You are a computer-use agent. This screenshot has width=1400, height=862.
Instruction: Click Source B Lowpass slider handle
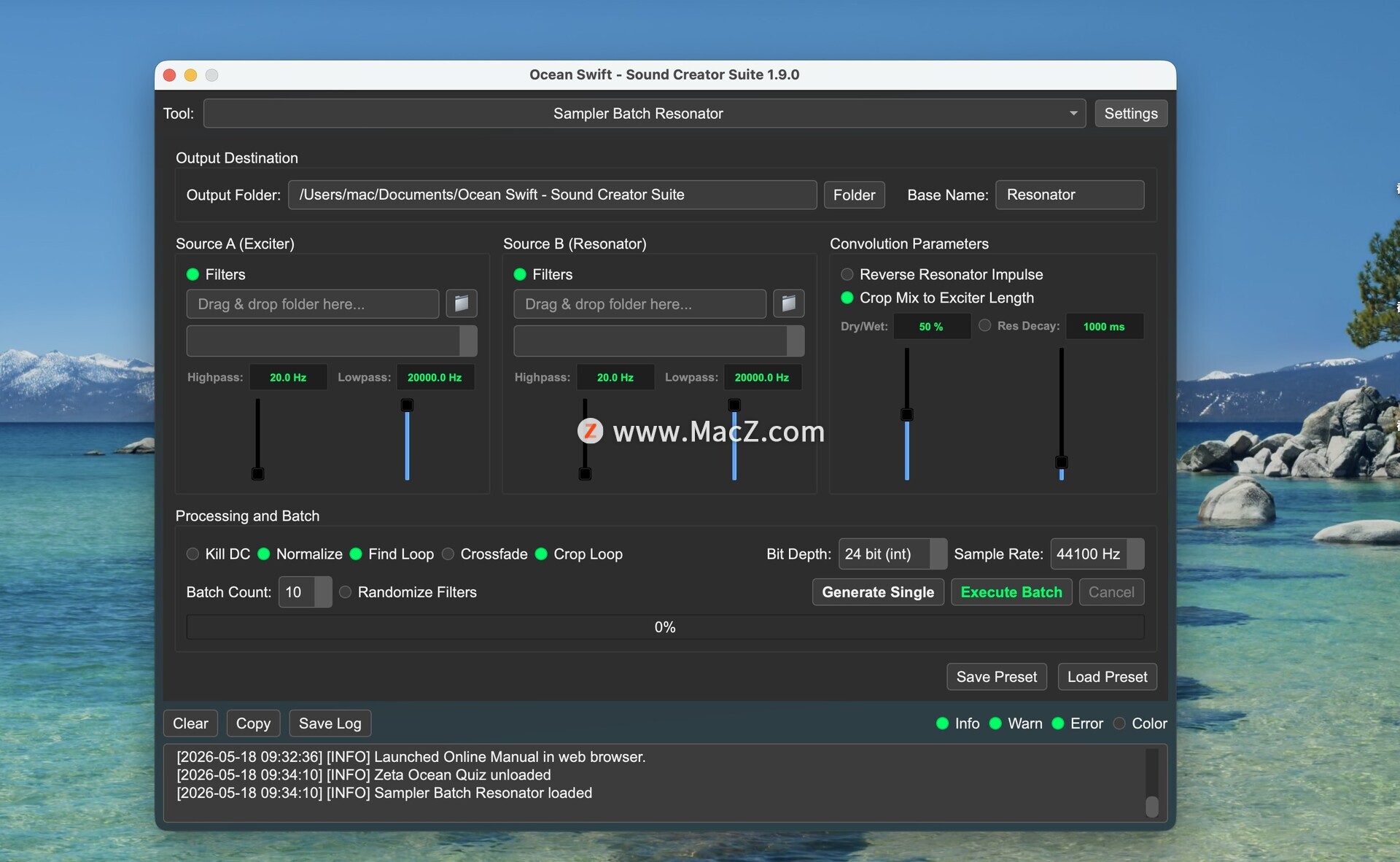[734, 405]
